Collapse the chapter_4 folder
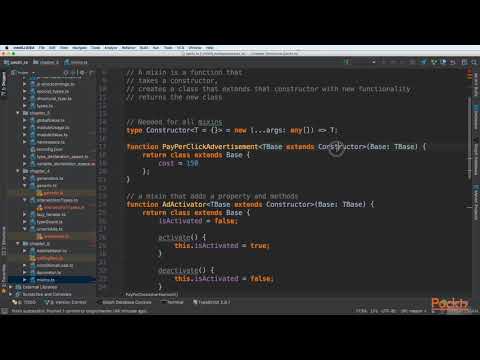The height and width of the screenshot is (360, 480). click(x=18, y=171)
